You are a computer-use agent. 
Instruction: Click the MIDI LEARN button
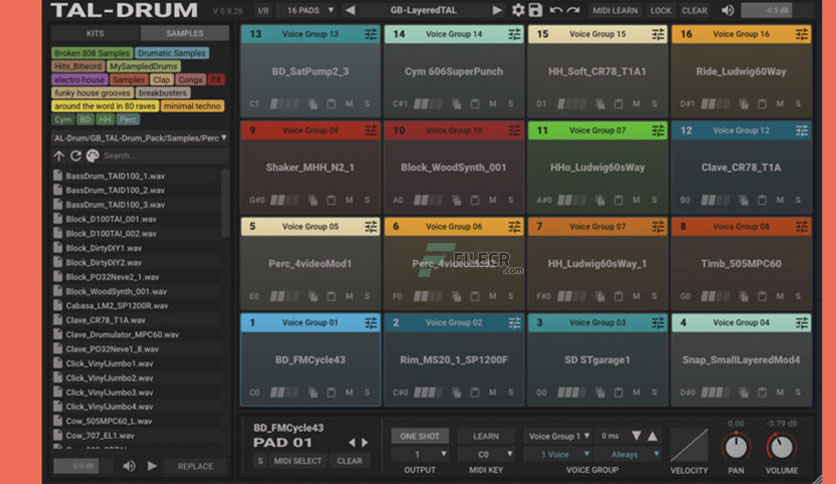click(x=615, y=10)
